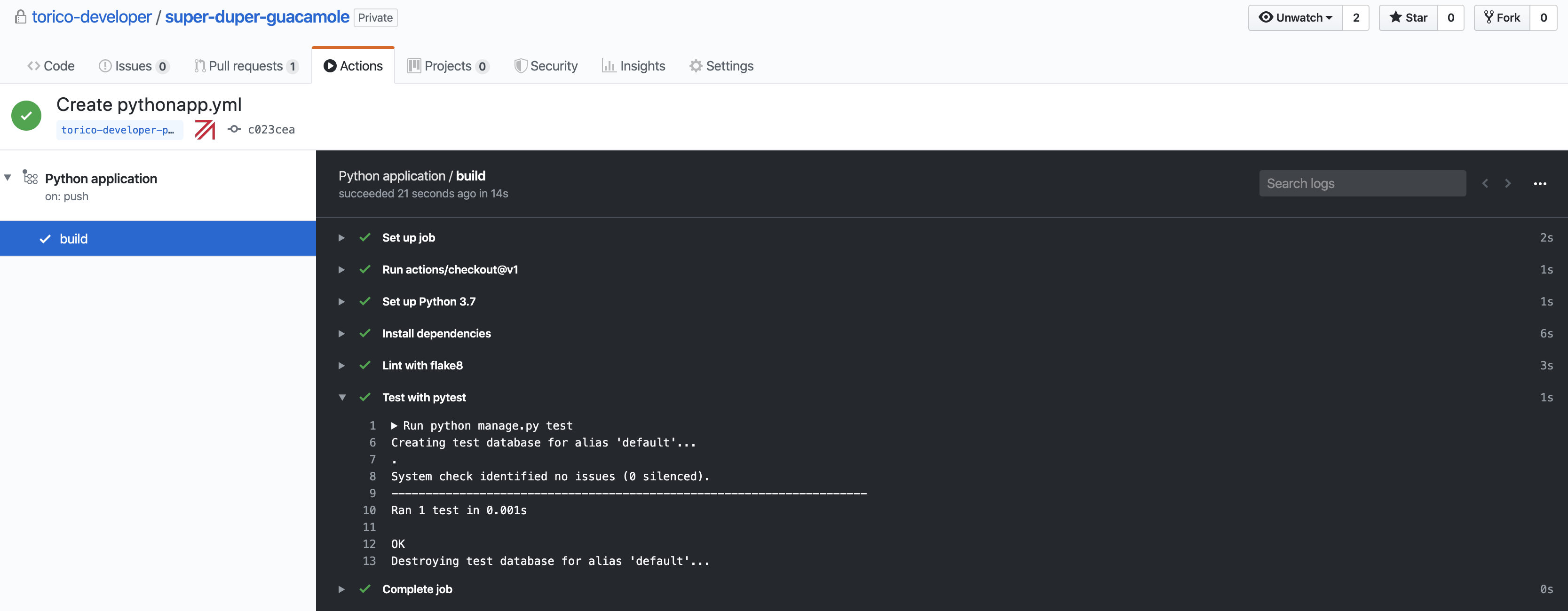Screen dimensions: 1568x611
Task: Open commit c023cea
Action: (271, 130)
